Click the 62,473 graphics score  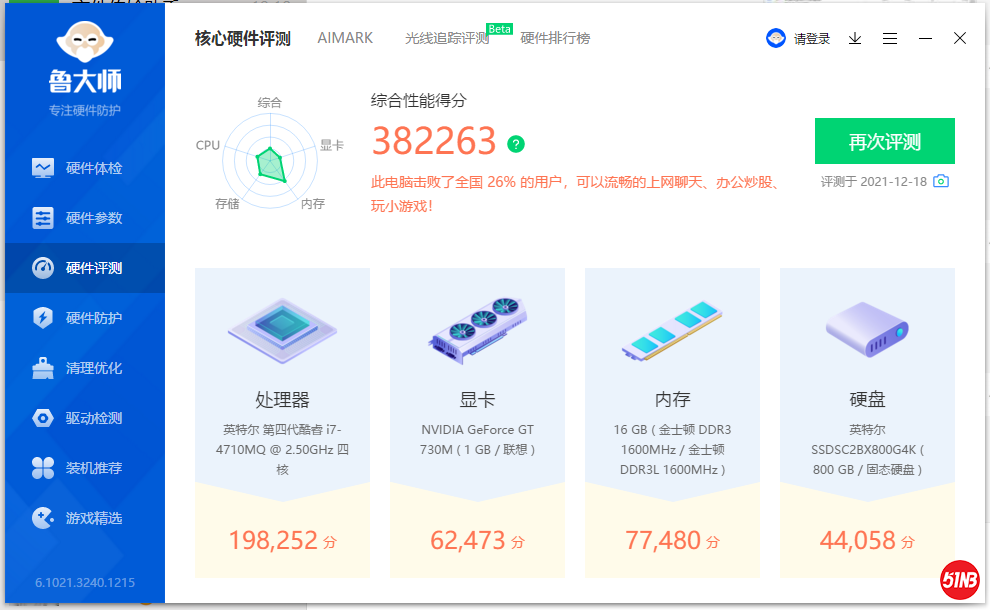[x=477, y=541]
